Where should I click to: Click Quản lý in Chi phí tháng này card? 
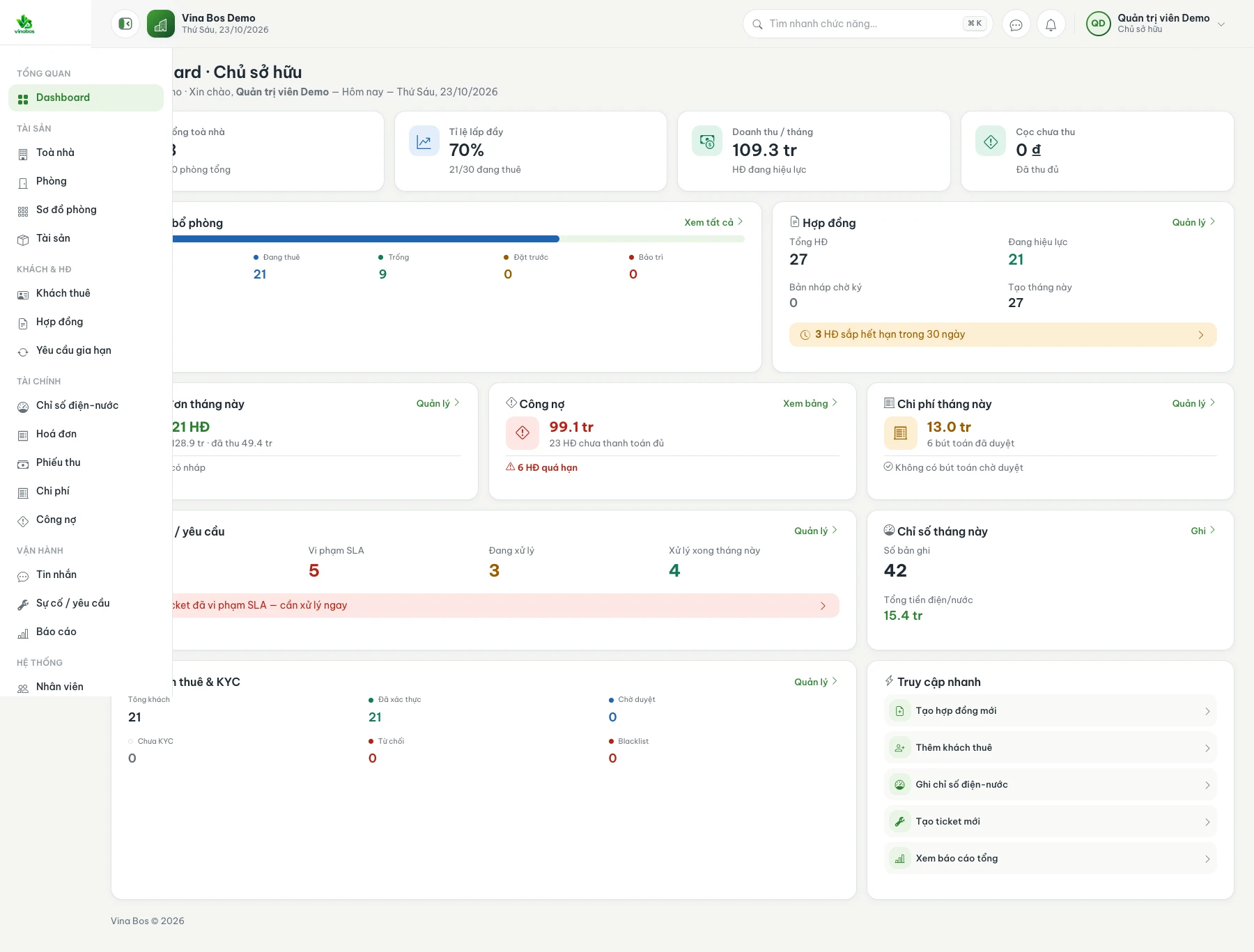1193,403
